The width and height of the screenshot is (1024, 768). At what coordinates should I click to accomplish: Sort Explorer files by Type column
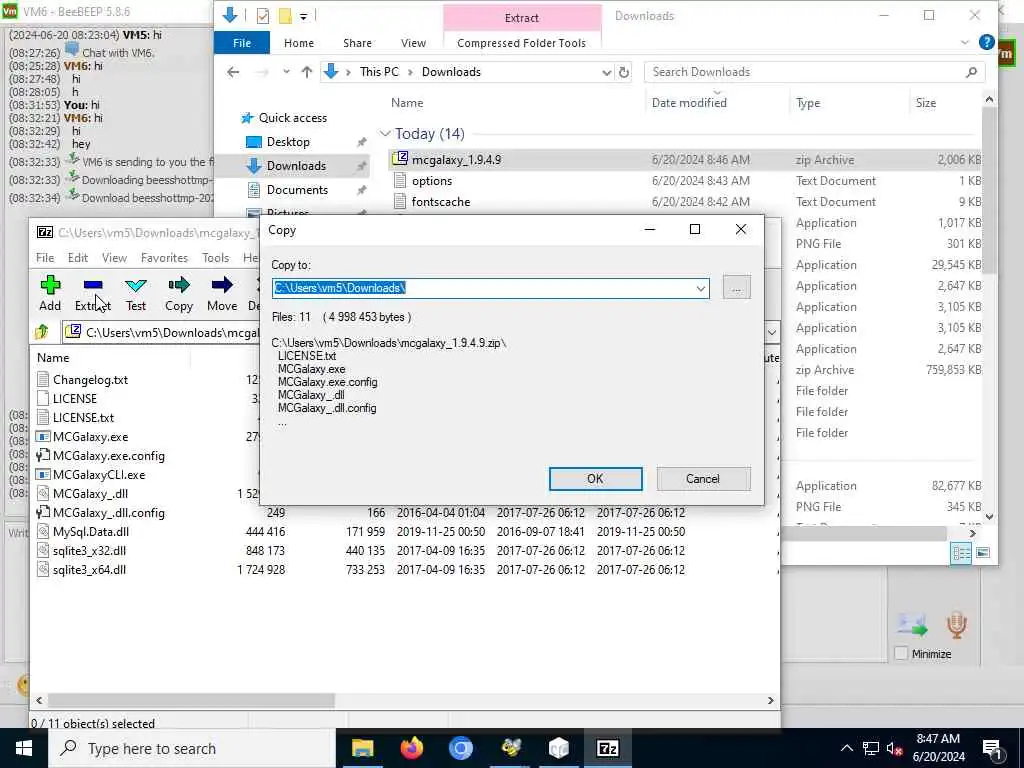click(808, 103)
